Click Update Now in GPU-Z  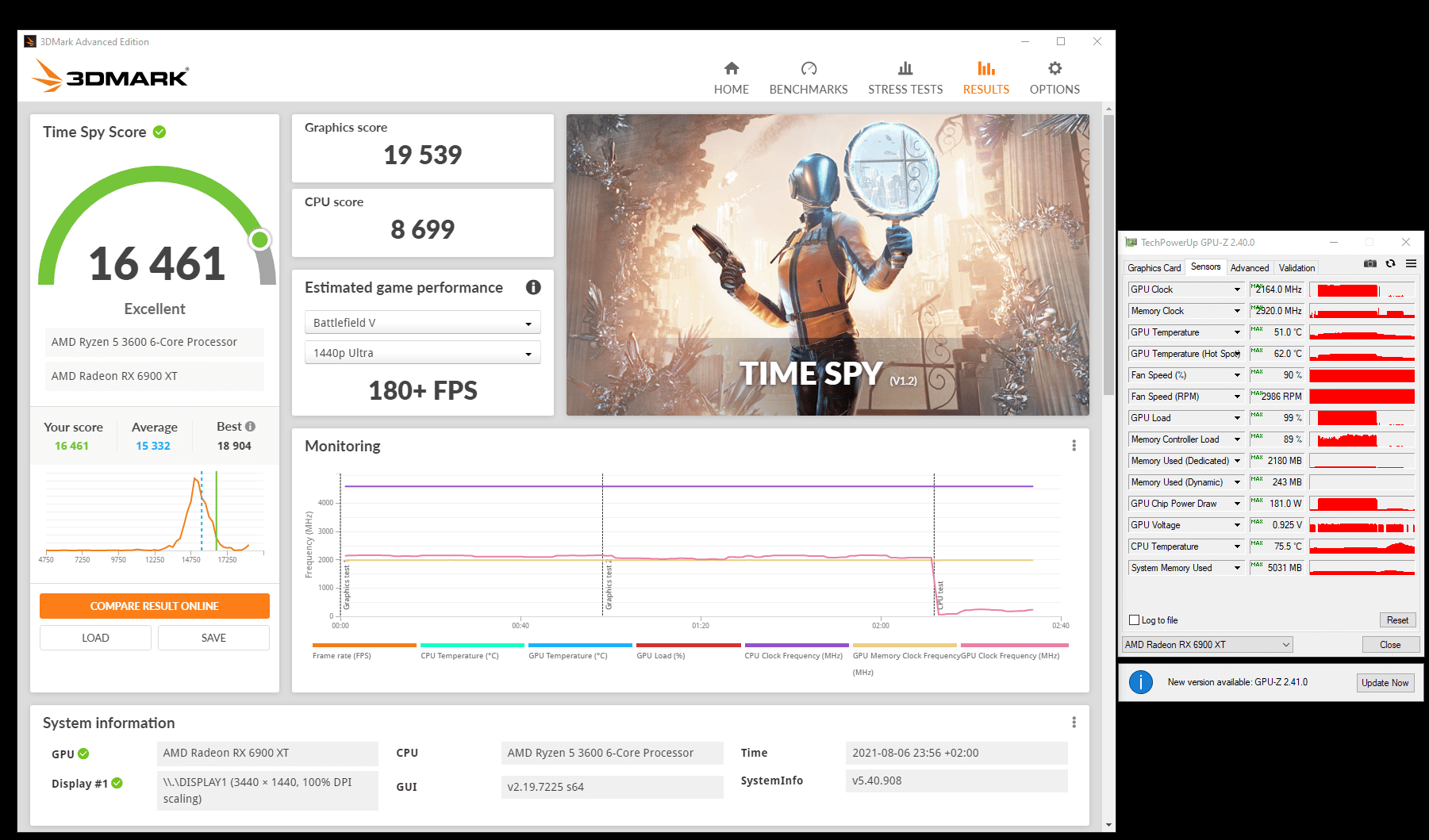[x=1385, y=683]
